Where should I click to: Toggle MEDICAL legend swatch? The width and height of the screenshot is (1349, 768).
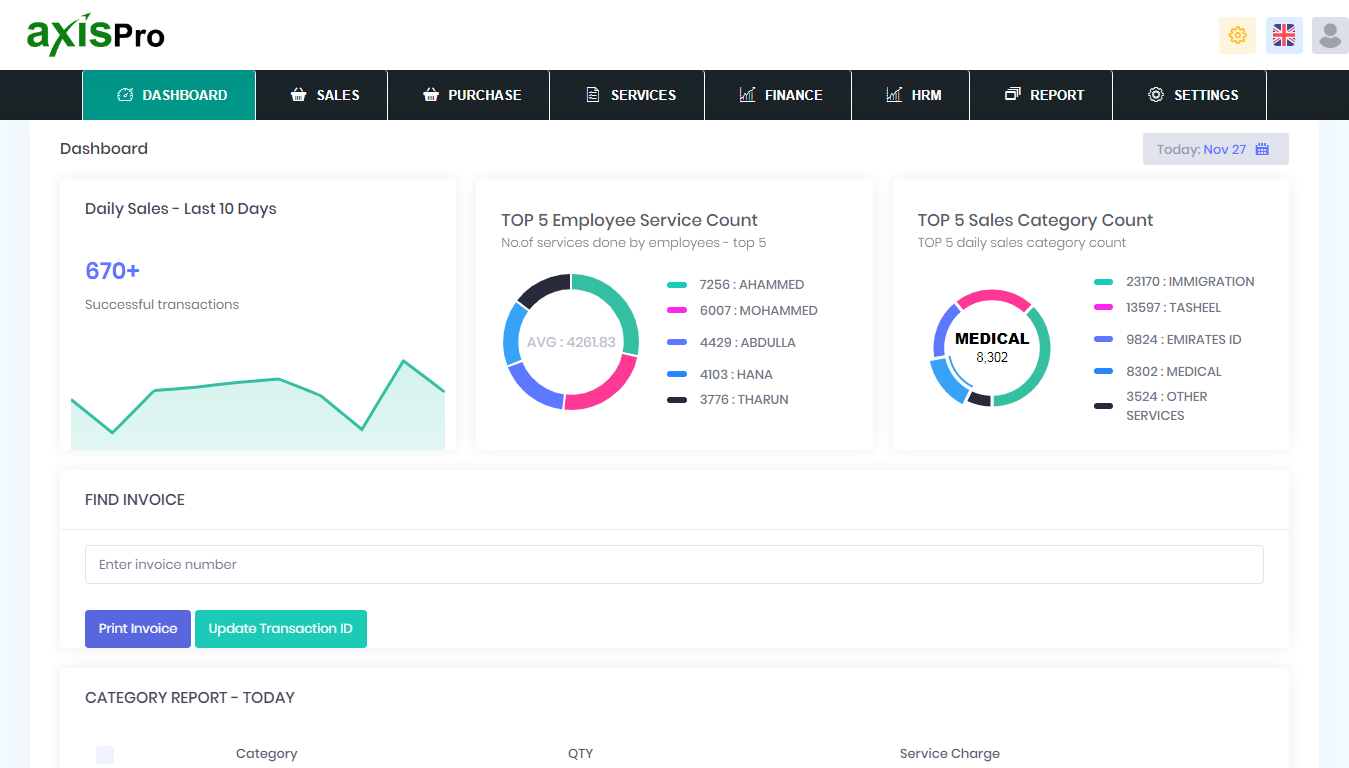pos(1104,372)
